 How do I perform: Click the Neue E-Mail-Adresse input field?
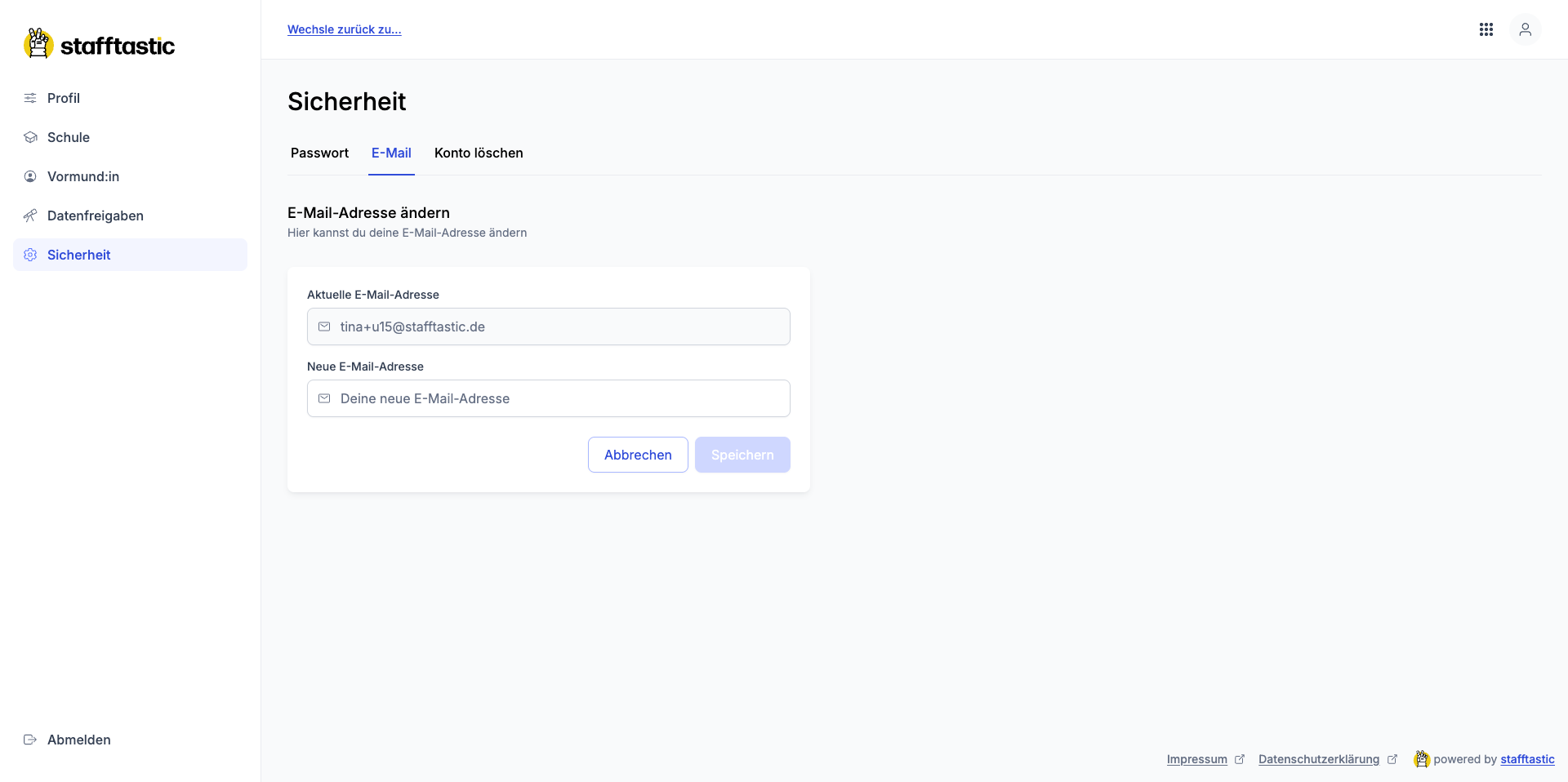click(x=548, y=398)
